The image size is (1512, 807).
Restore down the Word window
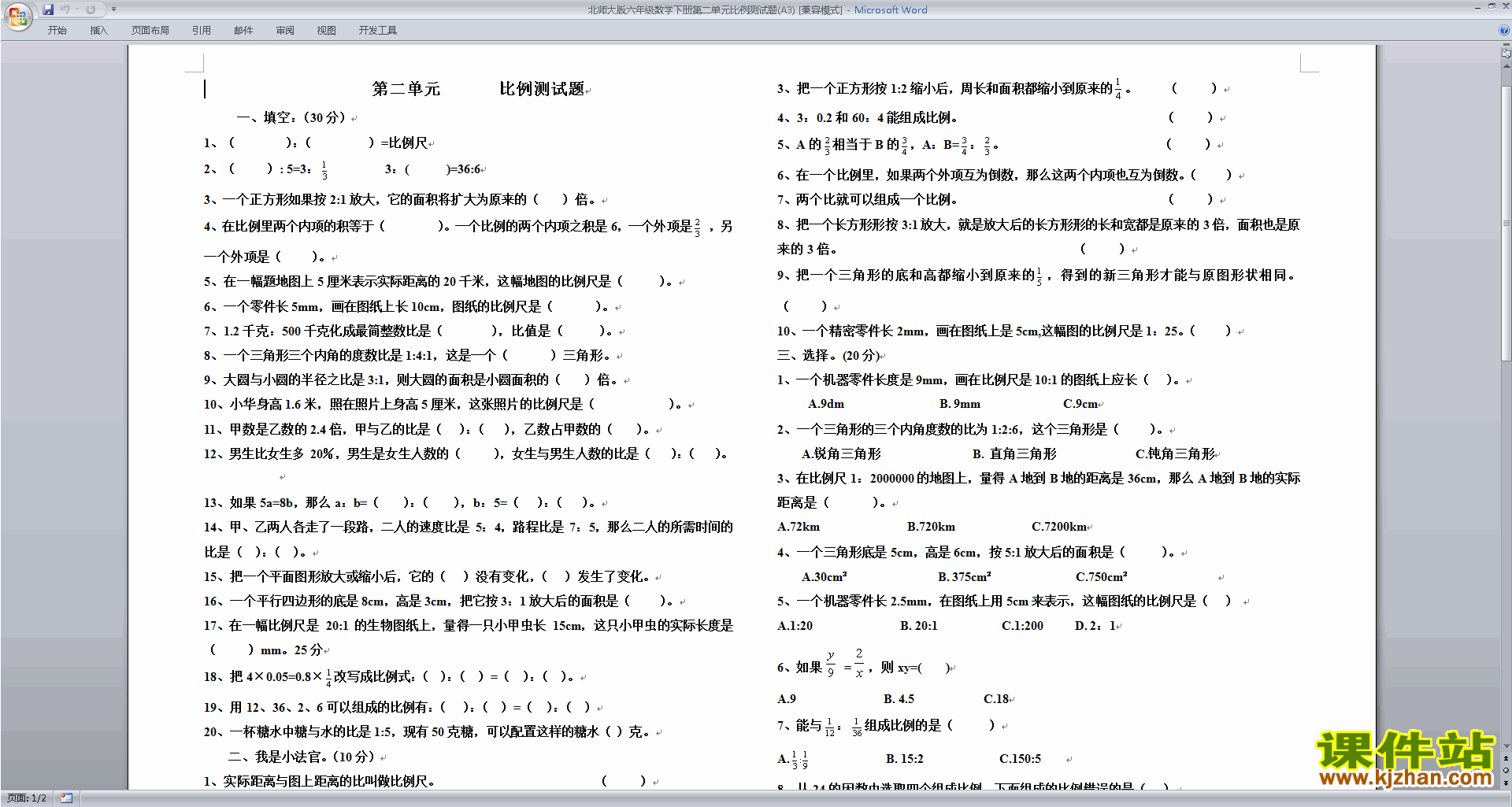pyautogui.click(x=1492, y=7)
